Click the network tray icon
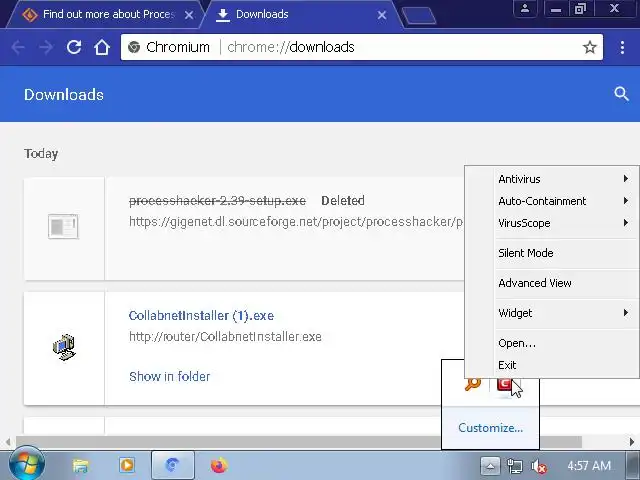The height and width of the screenshot is (480, 640). click(x=514, y=466)
